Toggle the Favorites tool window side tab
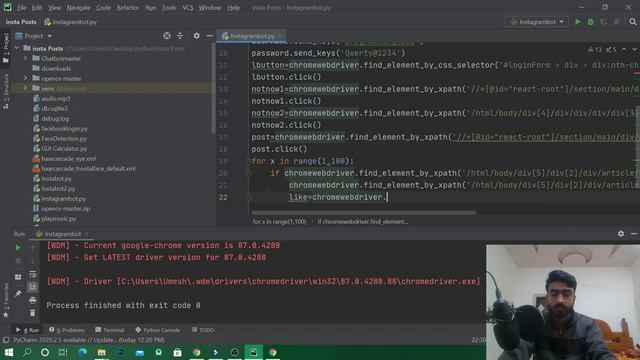Viewport: 640px width, 360px height. coord(6,301)
